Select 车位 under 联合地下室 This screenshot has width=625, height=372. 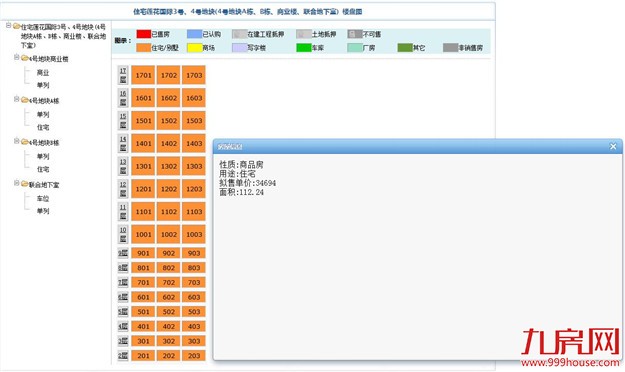[43, 198]
